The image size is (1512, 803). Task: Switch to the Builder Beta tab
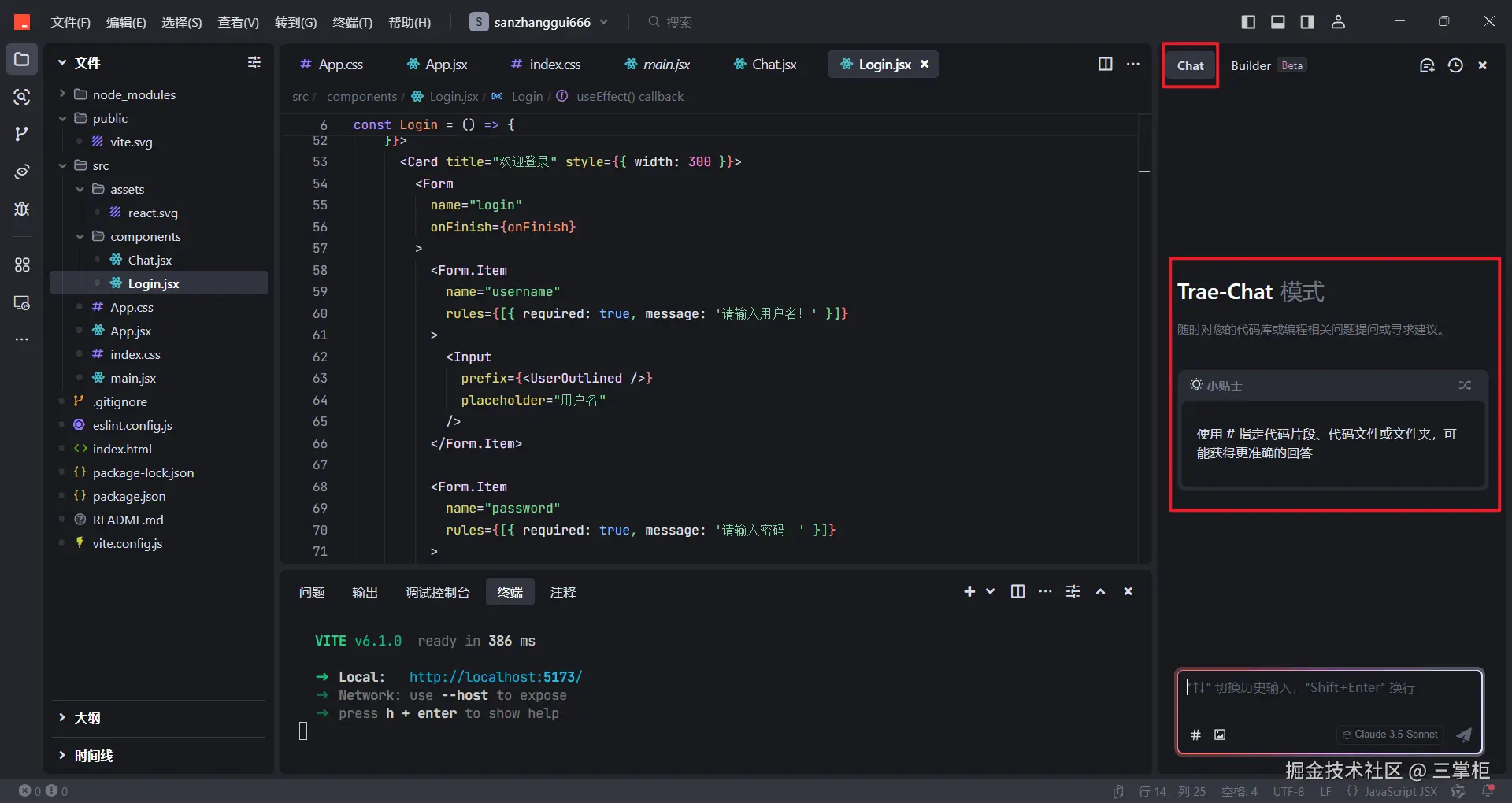point(1268,65)
